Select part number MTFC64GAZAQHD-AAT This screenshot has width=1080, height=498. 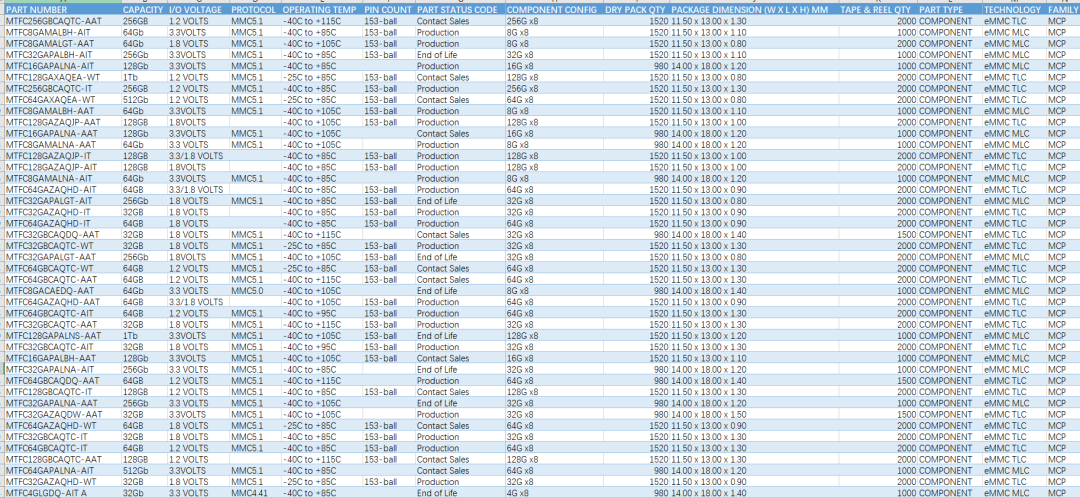tap(62, 302)
